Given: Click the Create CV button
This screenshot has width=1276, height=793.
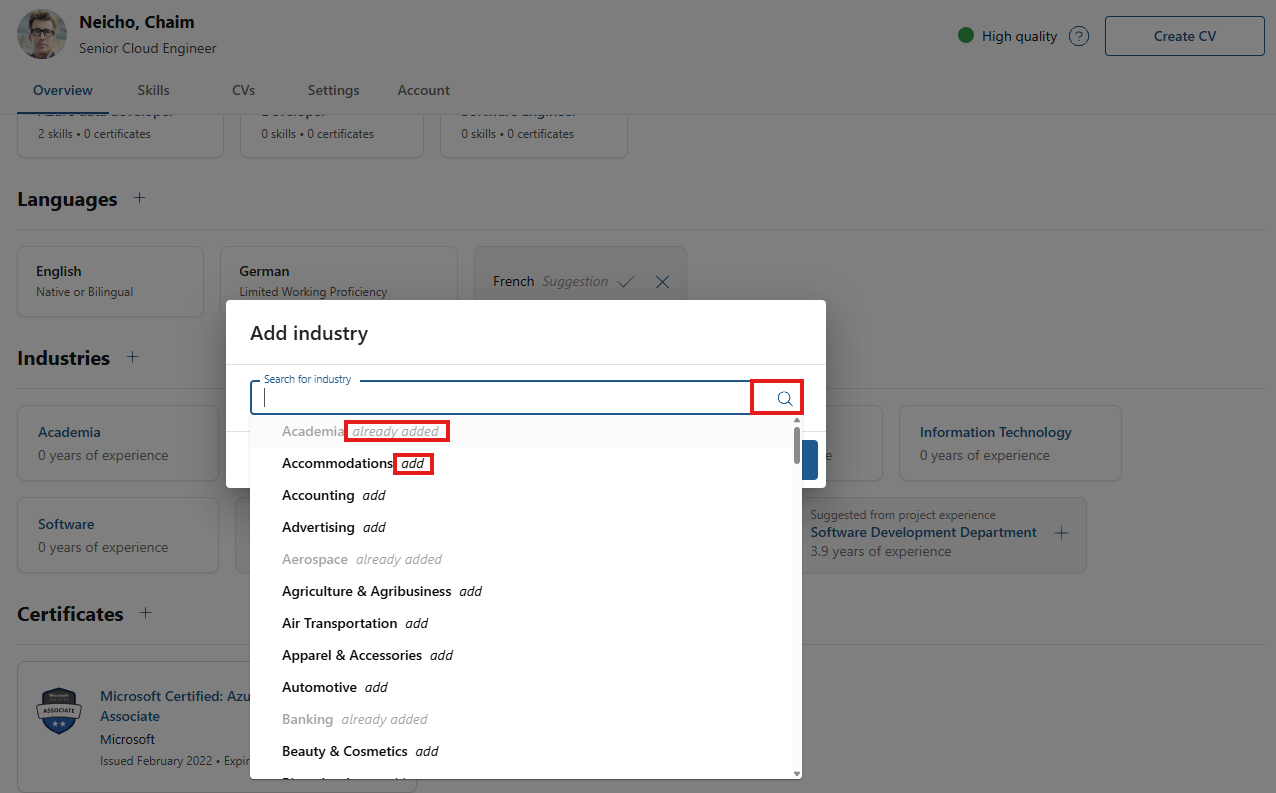Looking at the screenshot, I should (1185, 36).
